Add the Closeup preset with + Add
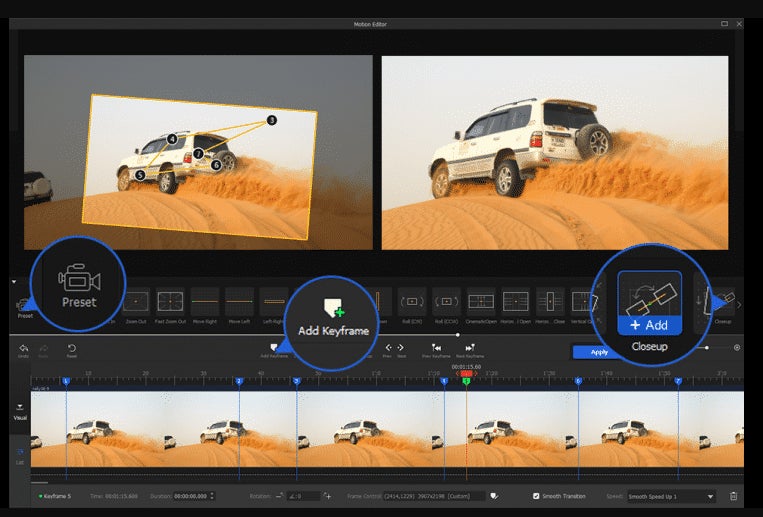The image size is (763, 517). (649, 325)
